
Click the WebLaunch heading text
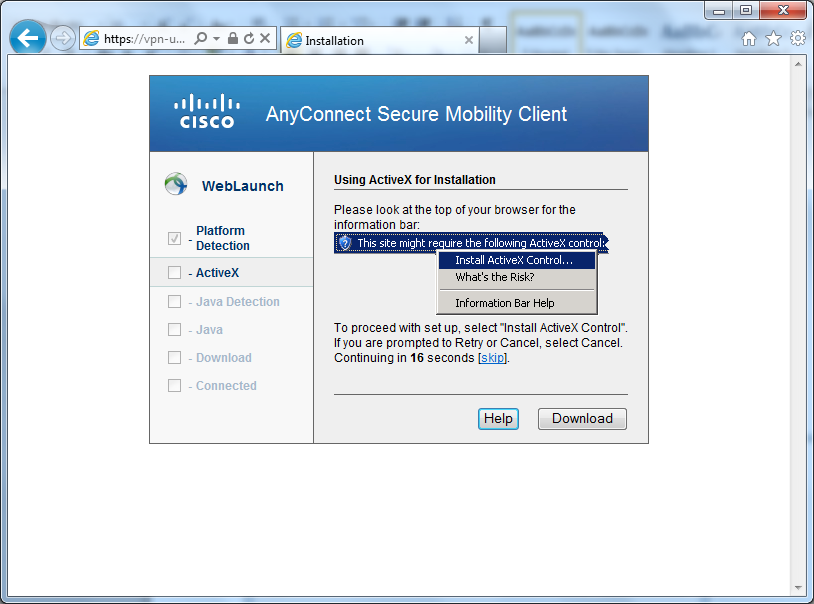tap(242, 186)
